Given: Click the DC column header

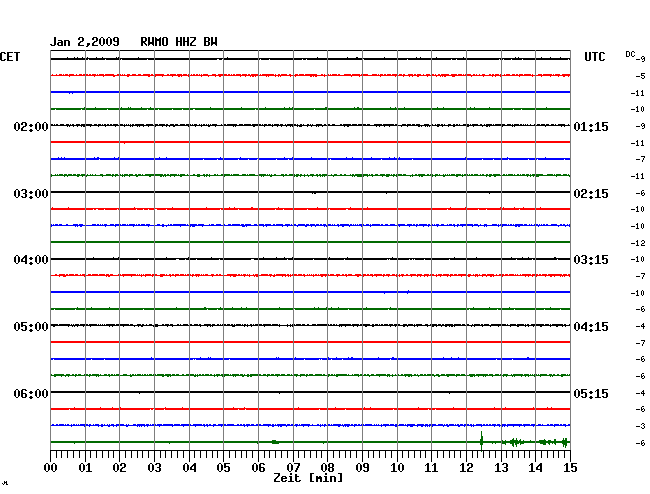Looking at the screenshot, I should pyautogui.click(x=630, y=54).
